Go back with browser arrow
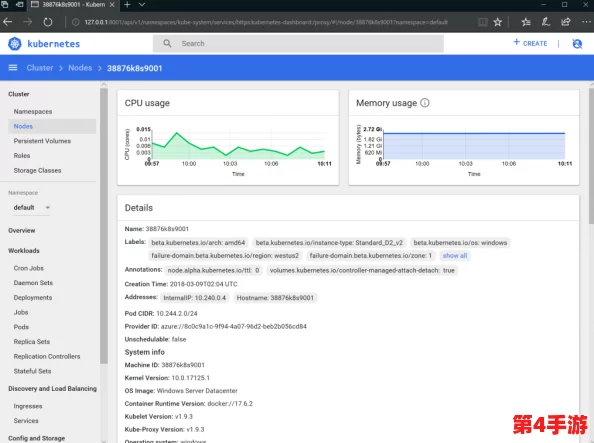Viewport: 594px width, 443px height. 8,22
